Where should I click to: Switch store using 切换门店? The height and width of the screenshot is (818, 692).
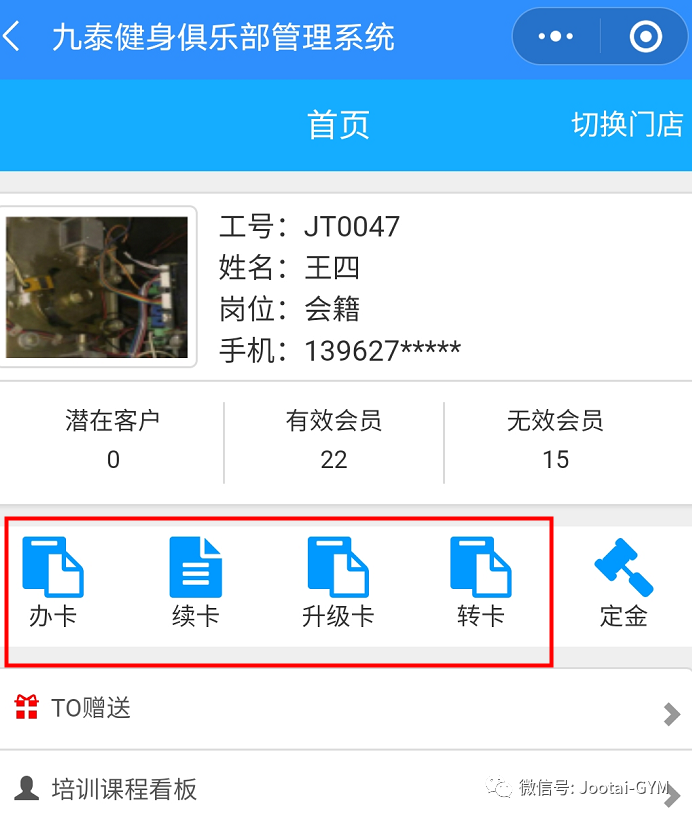pos(627,124)
